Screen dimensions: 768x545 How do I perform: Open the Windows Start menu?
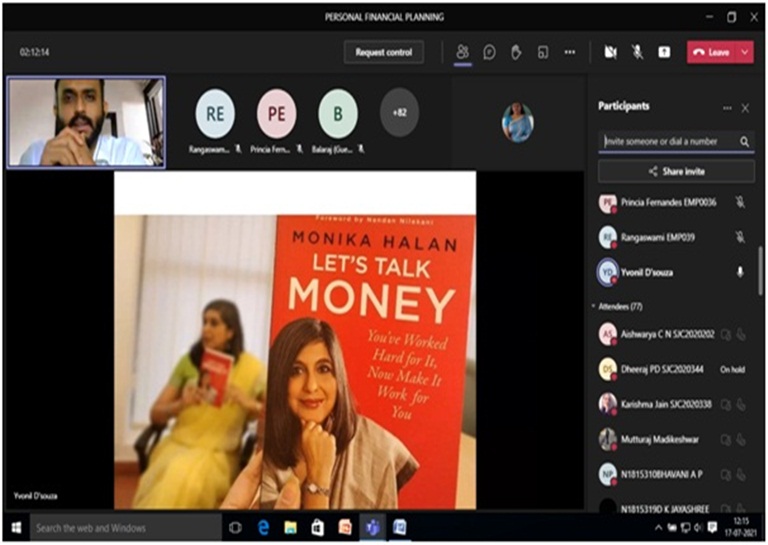click(x=17, y=528)
